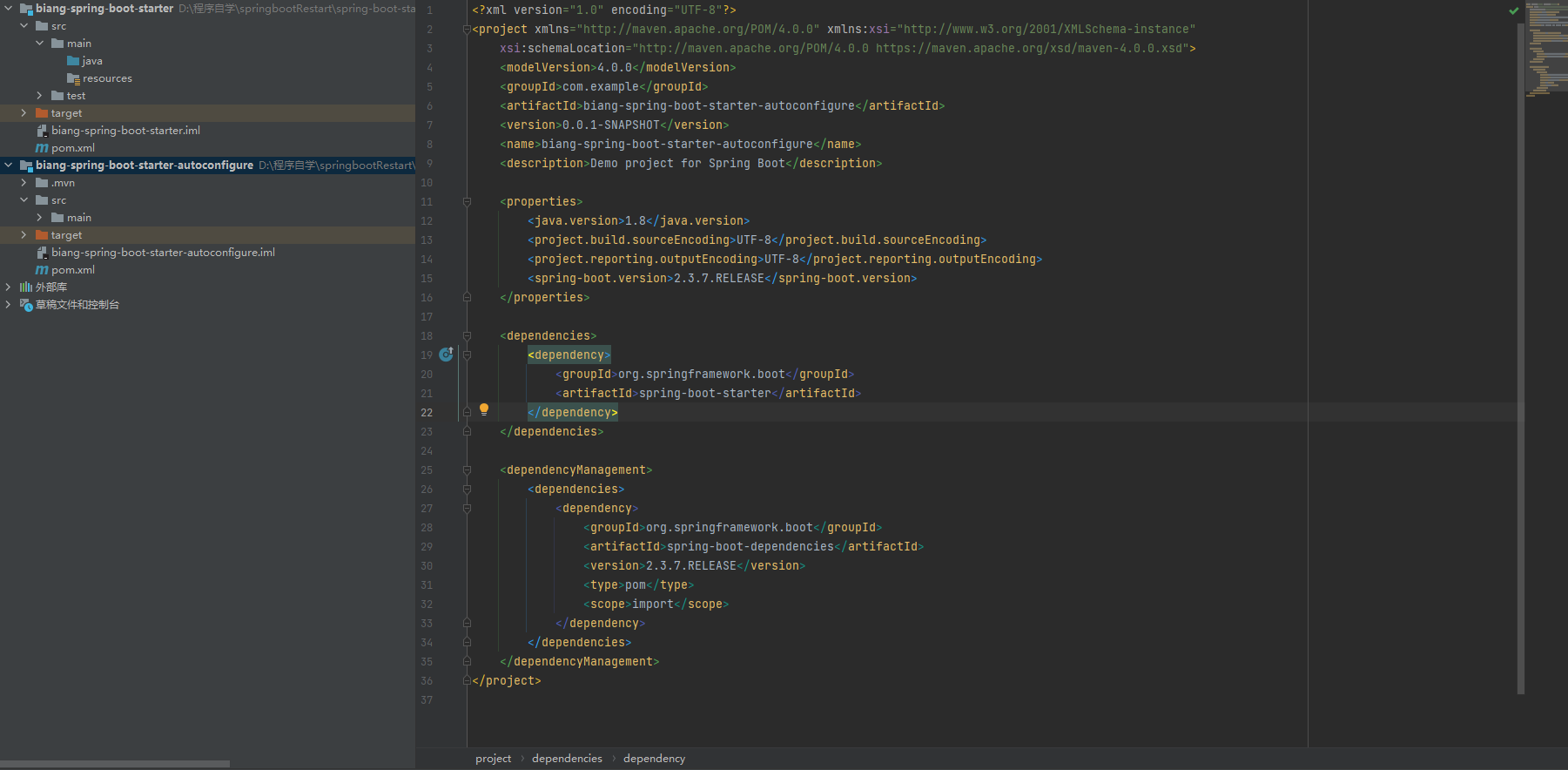Click the horizontal scrollbar of the project panel
The image size is (1568, 770).
coord(115,764)
